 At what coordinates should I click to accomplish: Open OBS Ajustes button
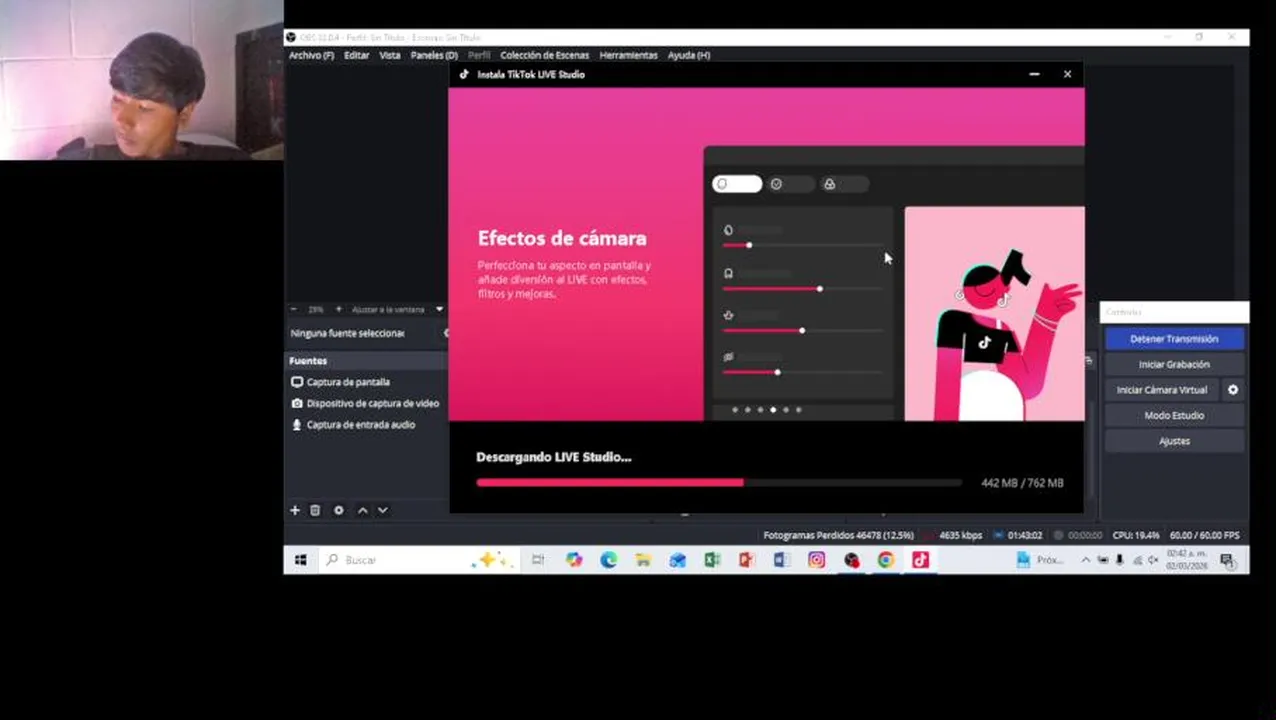click(x=1174, y=441)
